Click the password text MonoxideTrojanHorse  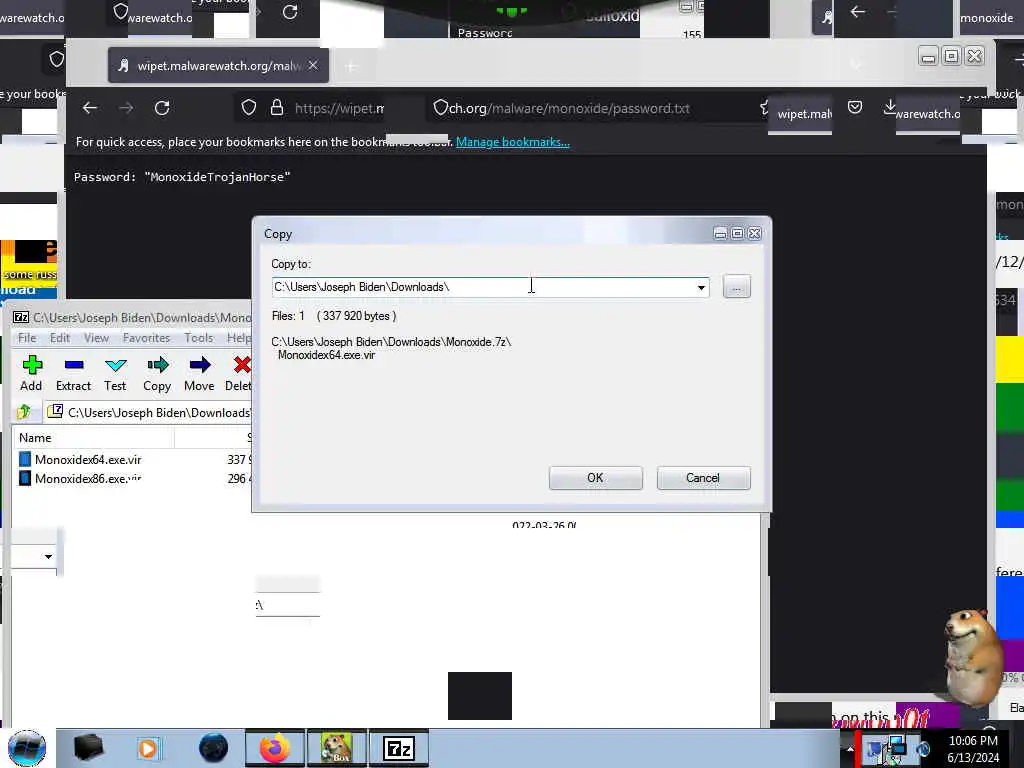(x=217, y=177)
